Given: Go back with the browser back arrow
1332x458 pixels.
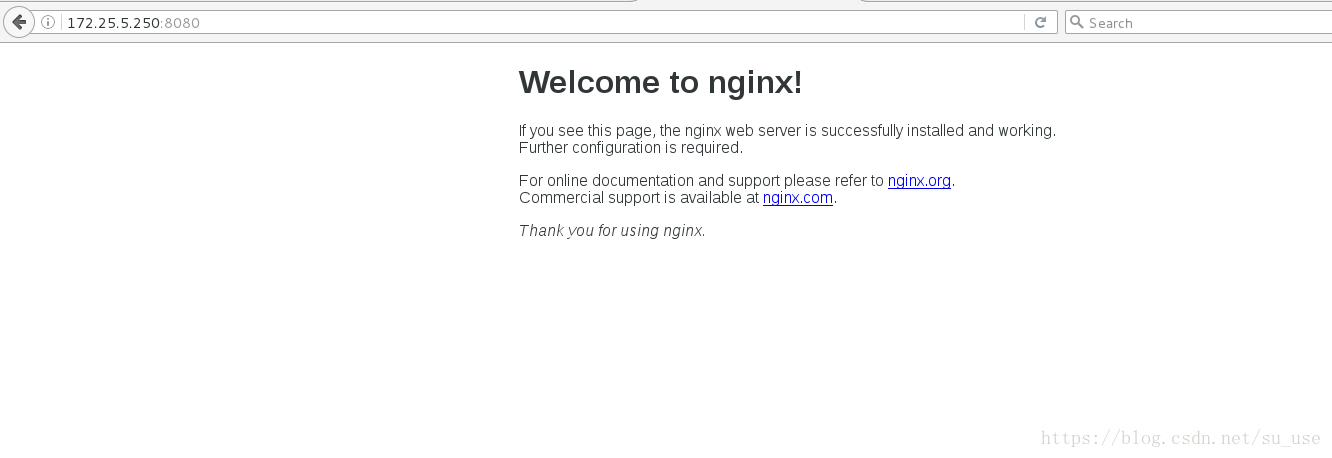Looking at the screenshot, I should click(x=18, y=22).
